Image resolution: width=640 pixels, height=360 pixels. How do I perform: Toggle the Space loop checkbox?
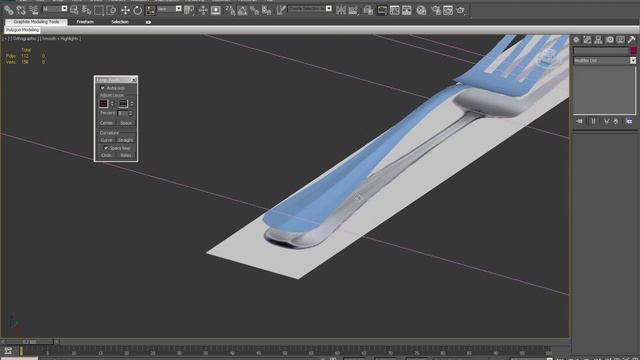point(106,148)
